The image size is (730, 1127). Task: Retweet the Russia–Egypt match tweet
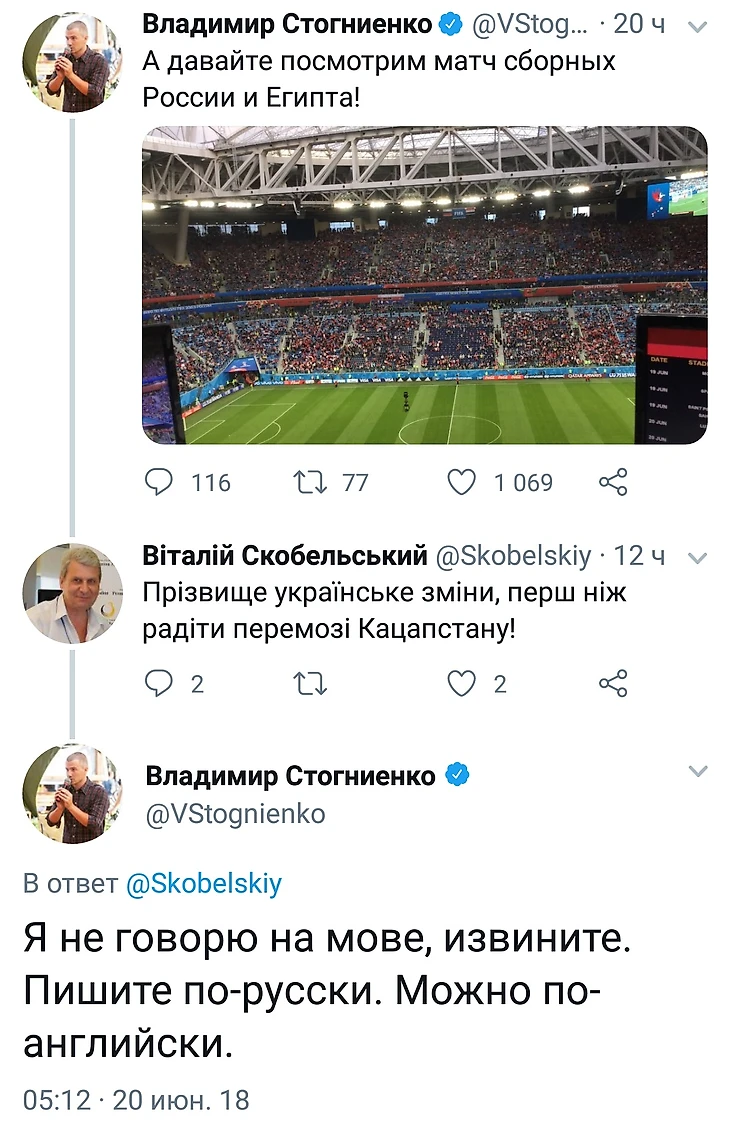[304, 483]
